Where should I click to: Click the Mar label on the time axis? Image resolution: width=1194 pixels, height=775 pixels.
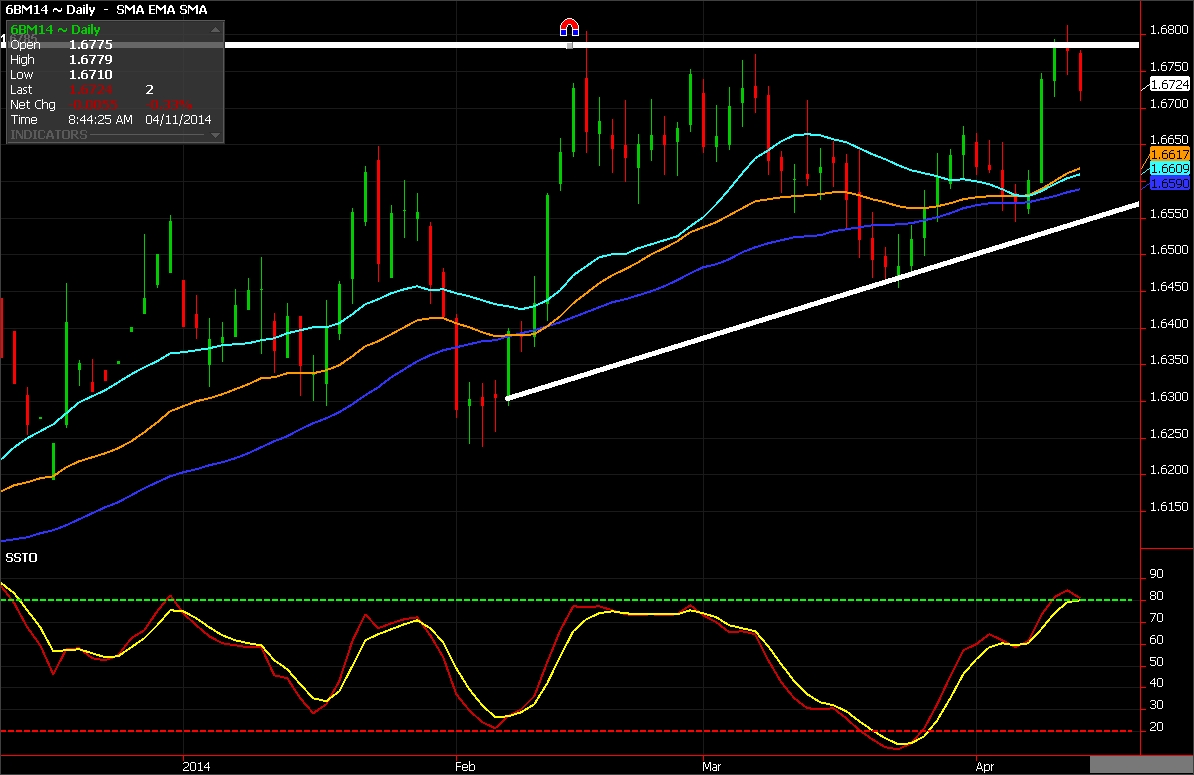point(711,766)
